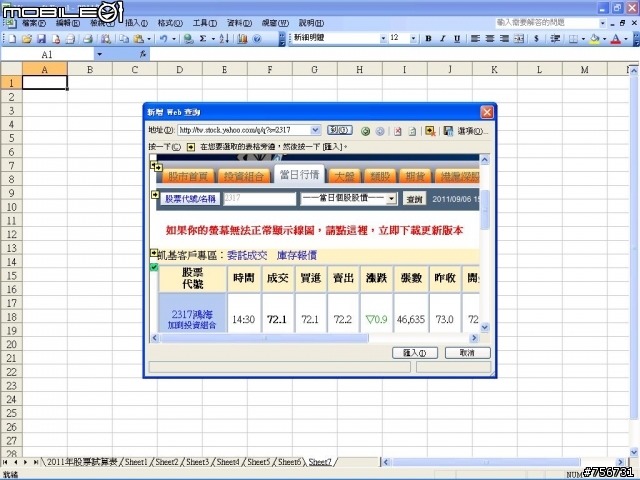Expand the AutoSum function arrow
The height and width of the screenshot is (480, 640).
click(x=213, y=39)
